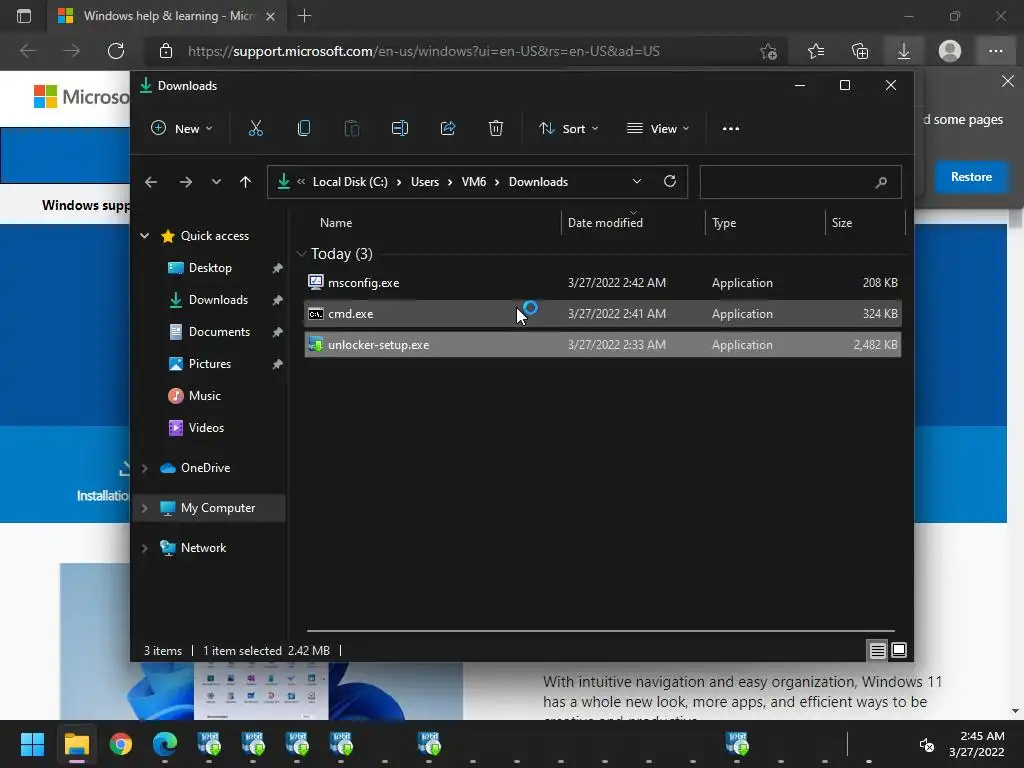Click the Copy icon in Explorer toolbar
Screen dimensions: 1024x768
304,129
